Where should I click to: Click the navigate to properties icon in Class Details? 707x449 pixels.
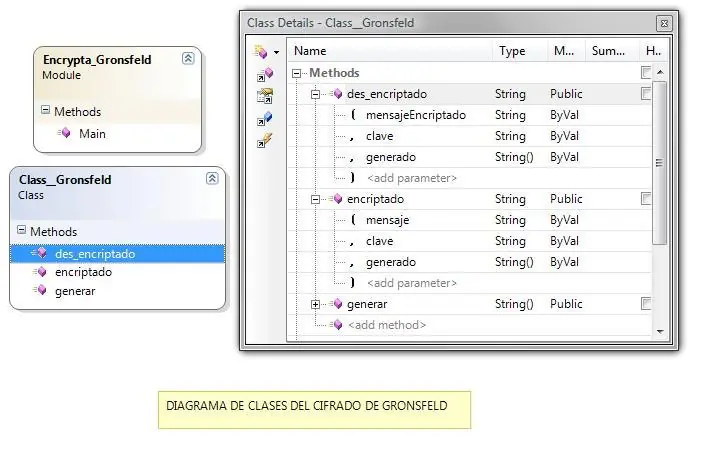tap(265, 96)
